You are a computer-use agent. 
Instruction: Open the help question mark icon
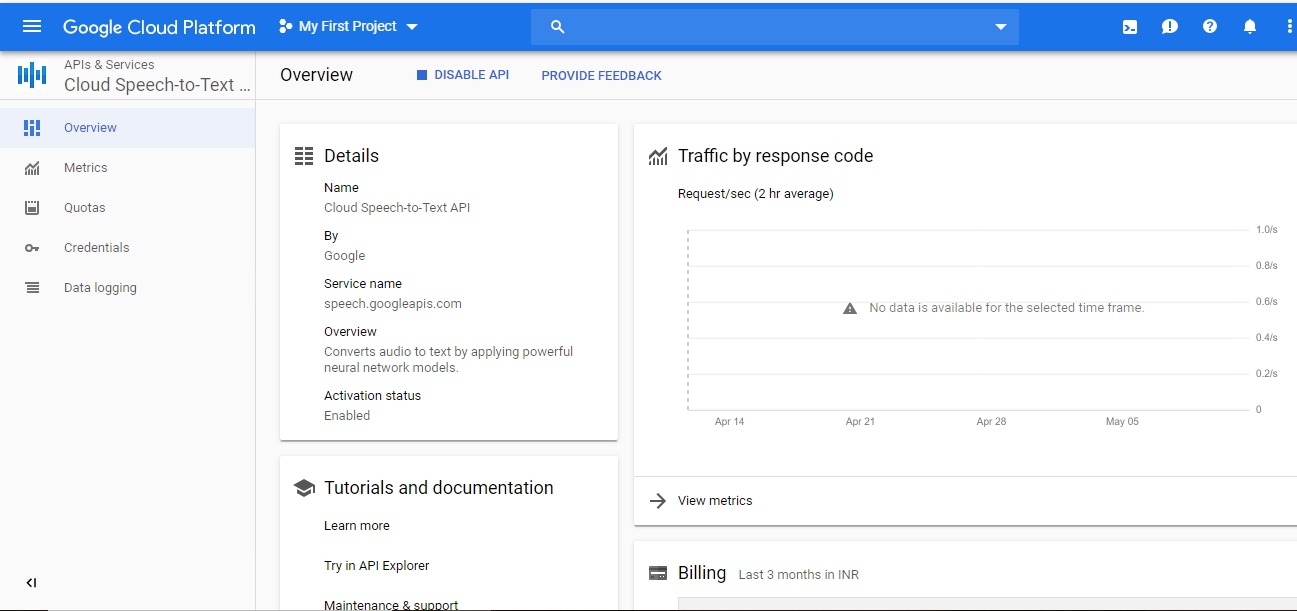1210,27
